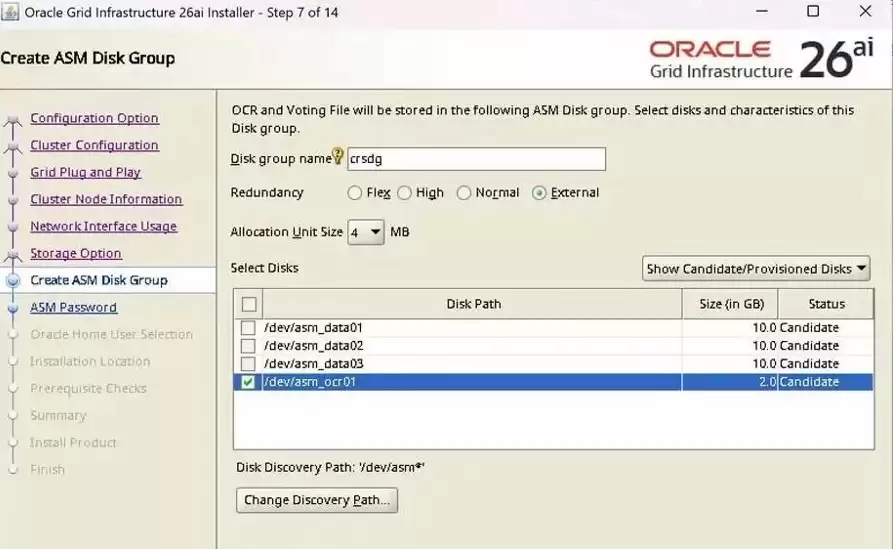Screen dimensions: 895x549
Task: Click the installer window title bar icon
Action: (x=10, y=11)
